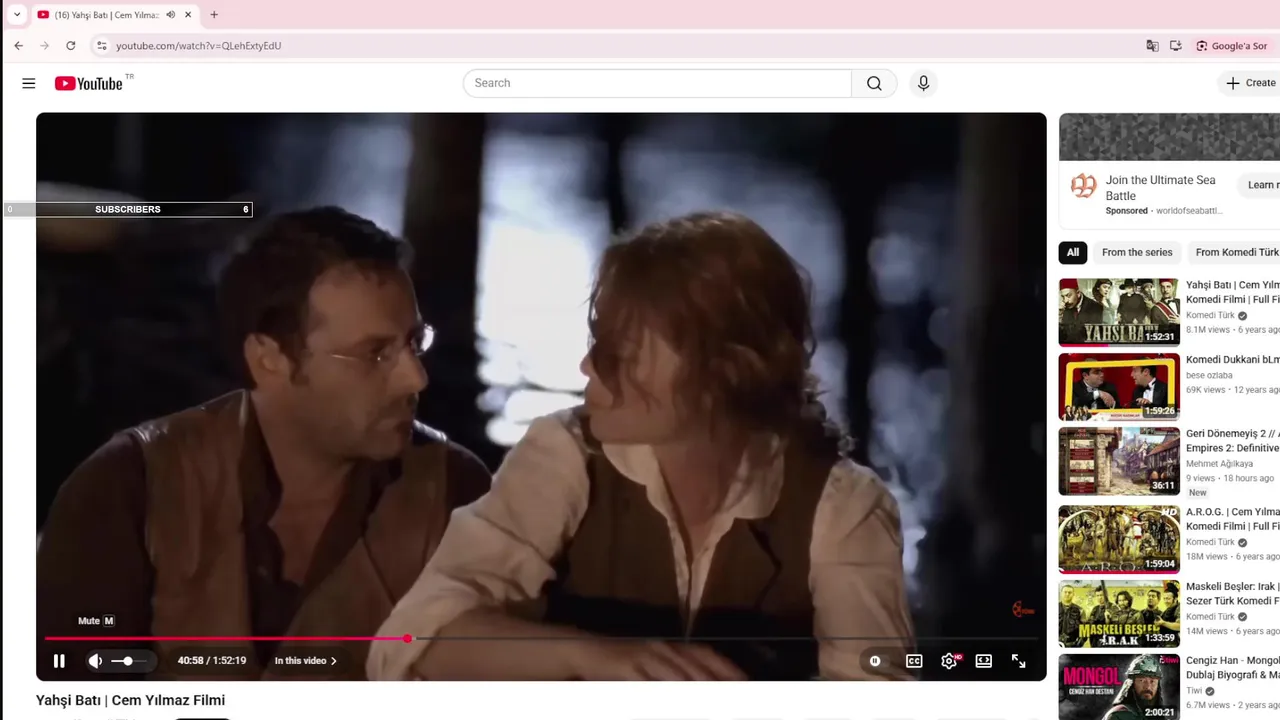Toggle the autoplay switch in player
This screenshot has width=1280, height=720.
pyautogui.click(x=875, y=661)
